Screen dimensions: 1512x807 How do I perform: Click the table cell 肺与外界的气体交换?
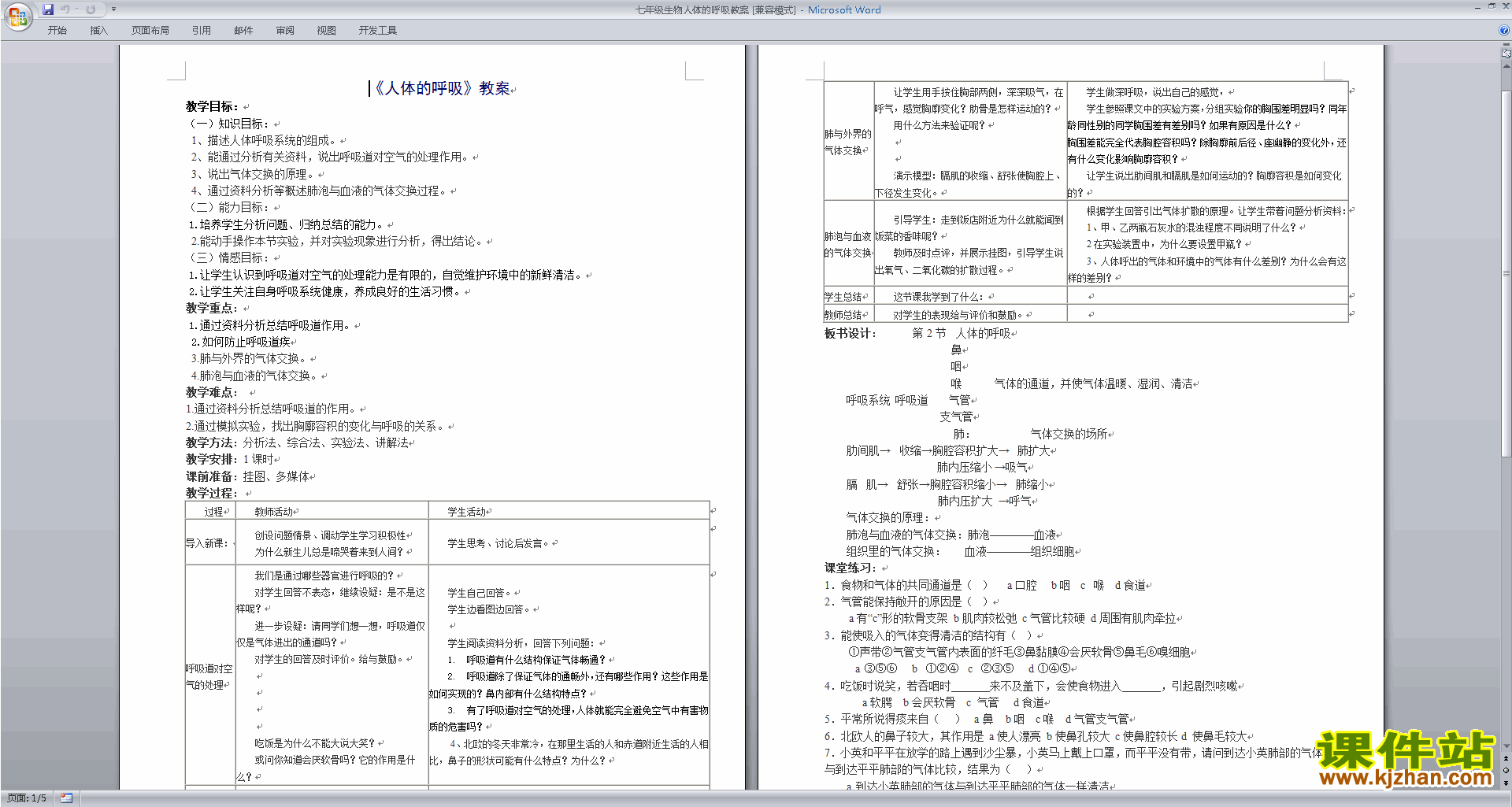pyautogui.click(x=848, y=142)
